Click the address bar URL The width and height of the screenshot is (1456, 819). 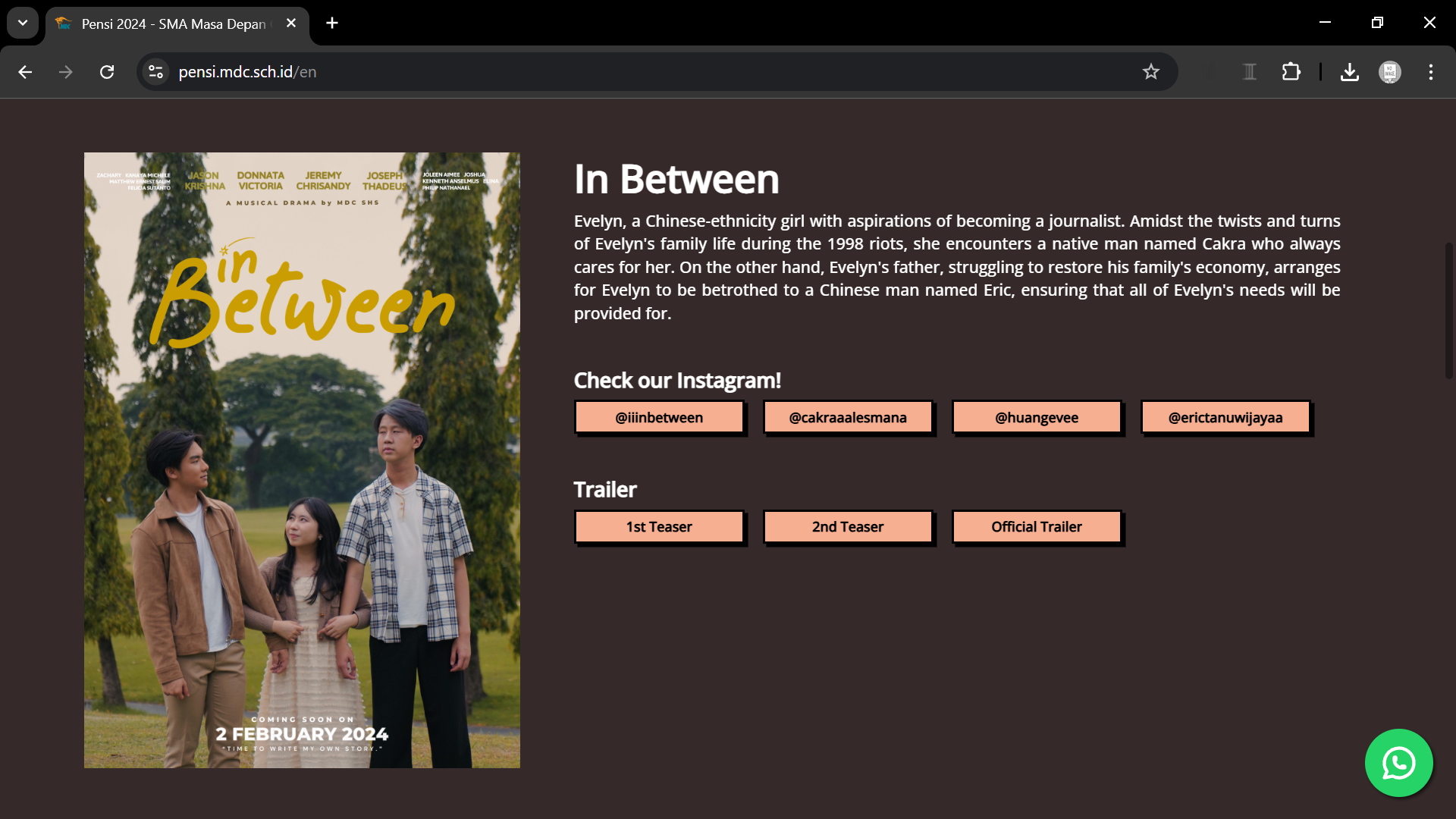pyautogui.click(x=247, y=72)
